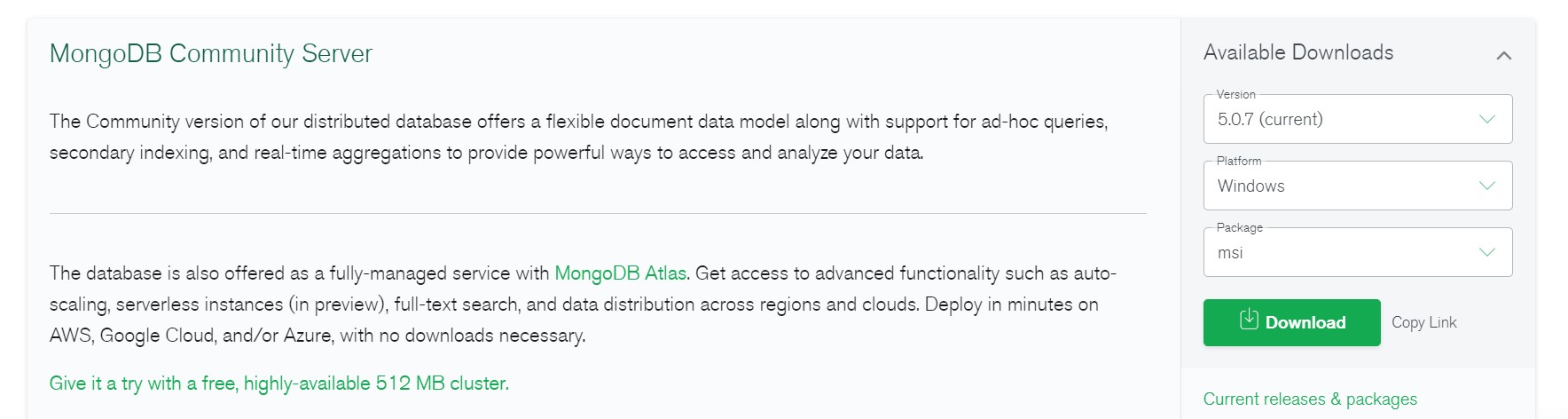Image resolution: width=1568 pixels, height=419 pixels.
Task: Open Current releases & packages link
Action: [1310, 399]
